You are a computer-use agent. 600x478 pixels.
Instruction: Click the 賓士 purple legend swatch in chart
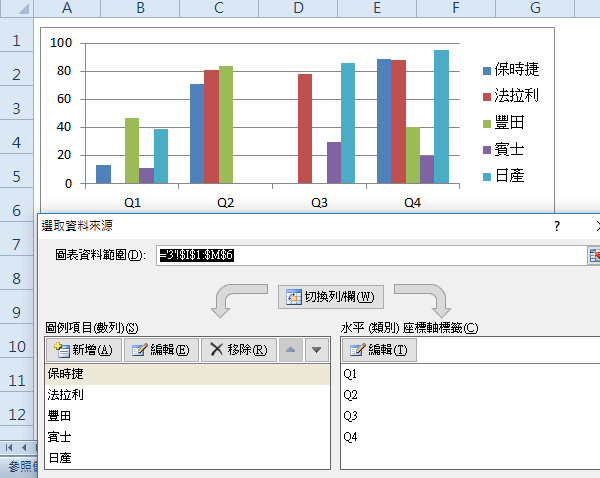point(487,150)
